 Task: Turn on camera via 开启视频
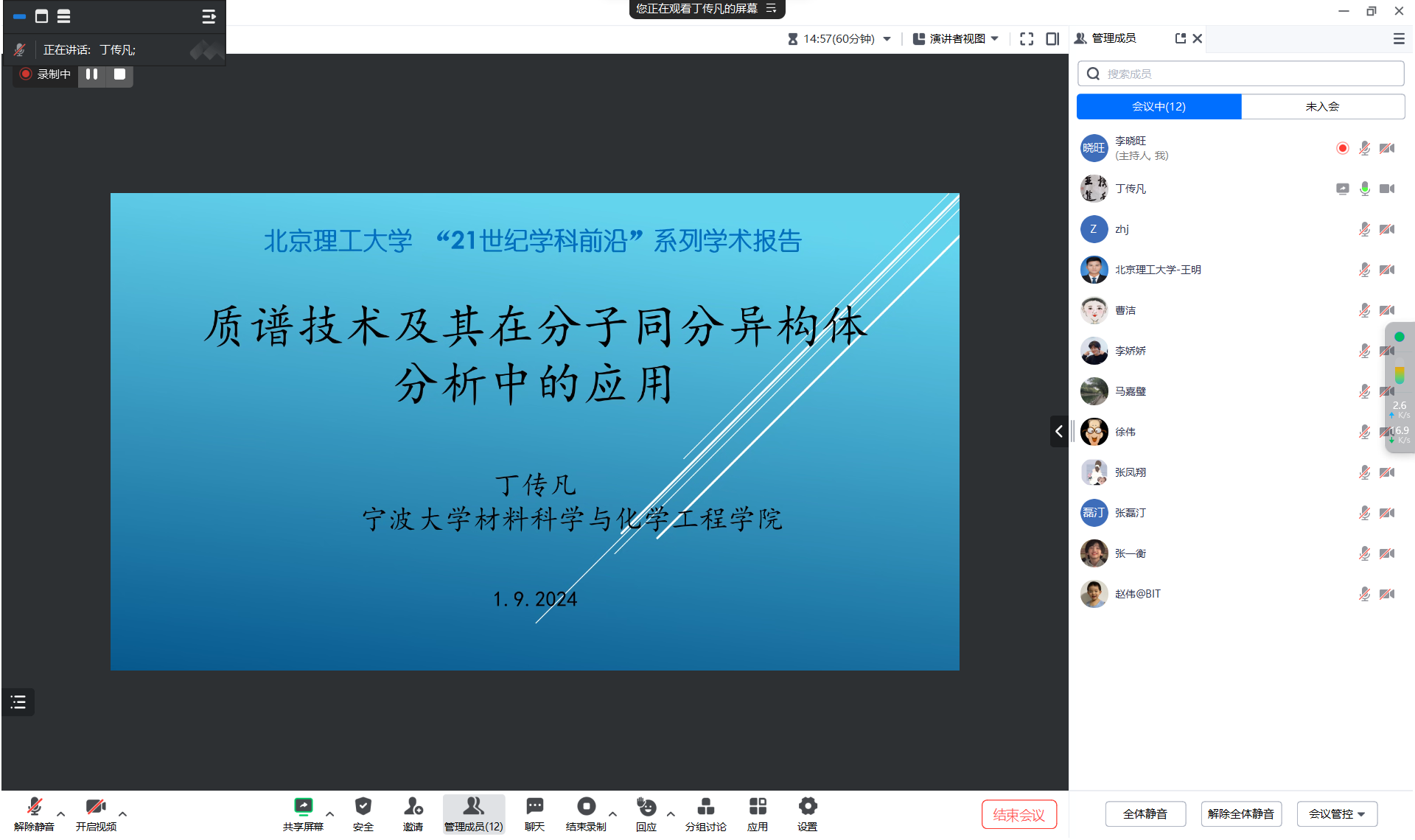95,813
